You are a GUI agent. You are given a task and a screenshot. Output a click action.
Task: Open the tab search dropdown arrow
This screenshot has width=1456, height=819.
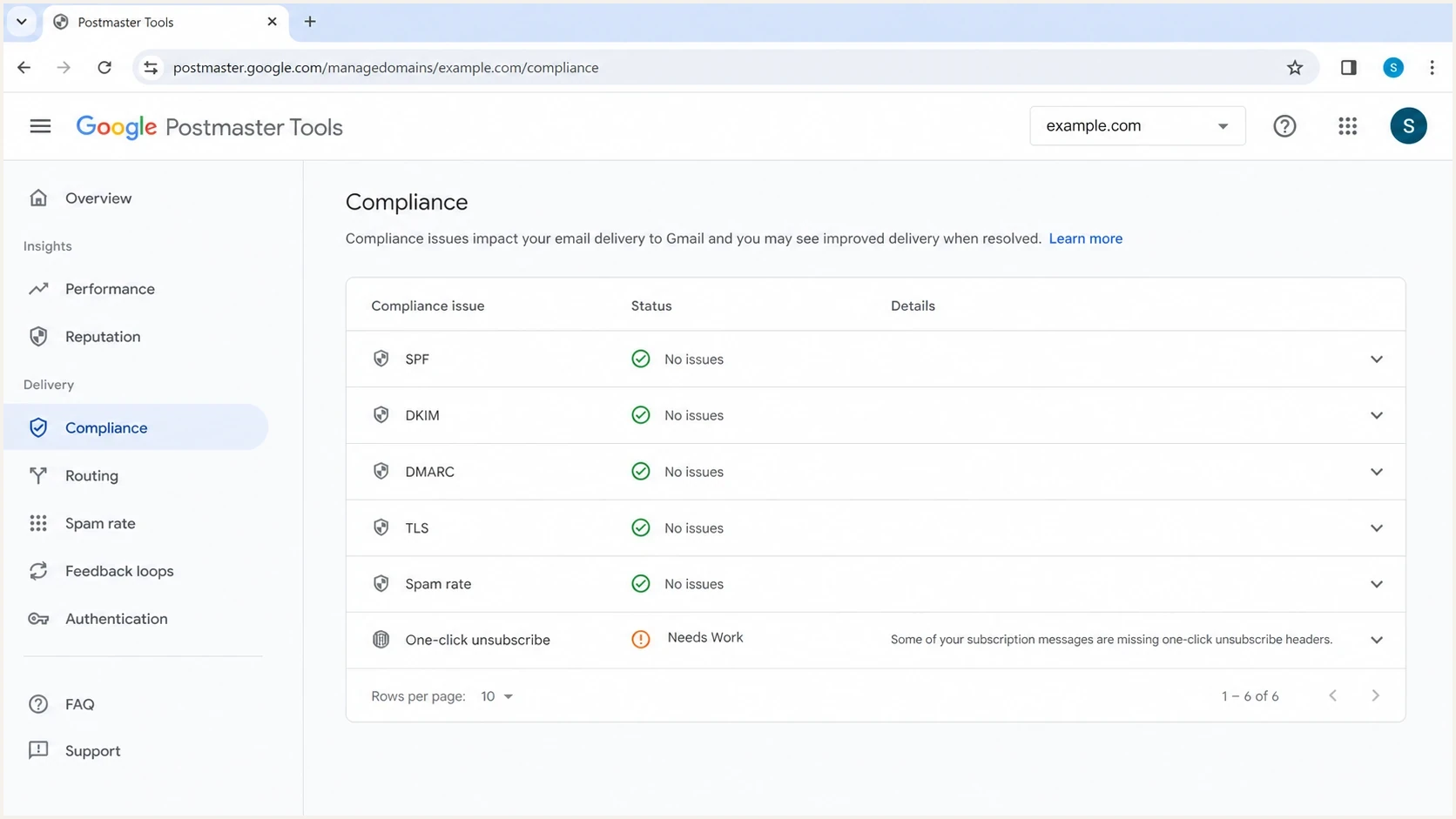[x=22, y=22]
